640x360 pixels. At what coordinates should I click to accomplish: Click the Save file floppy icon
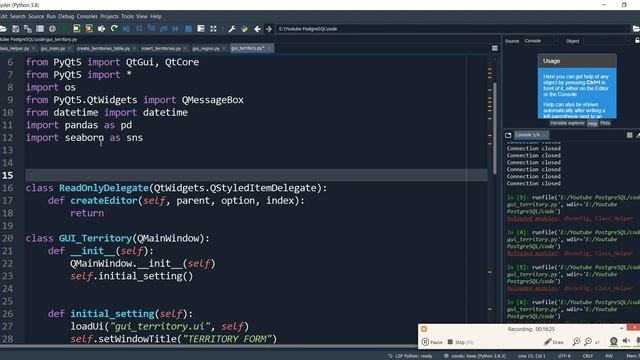(16, 29)
